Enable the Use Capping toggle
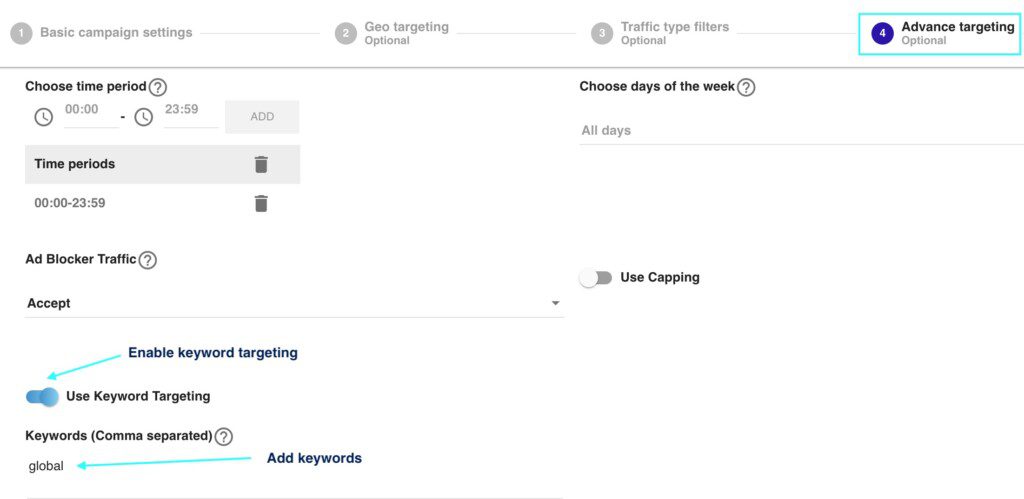 coord(595,278)
